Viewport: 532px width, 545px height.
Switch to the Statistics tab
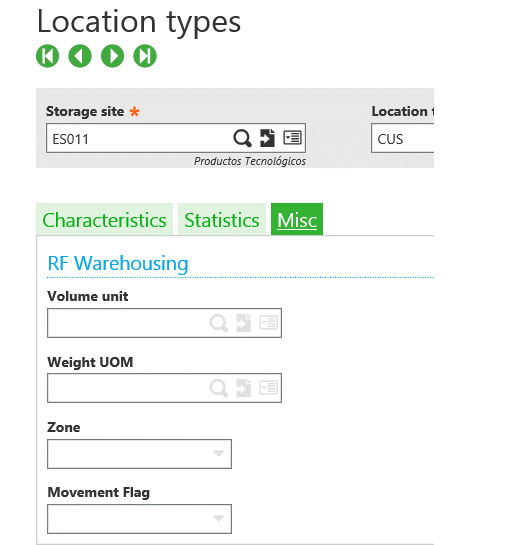pos(222,220)
